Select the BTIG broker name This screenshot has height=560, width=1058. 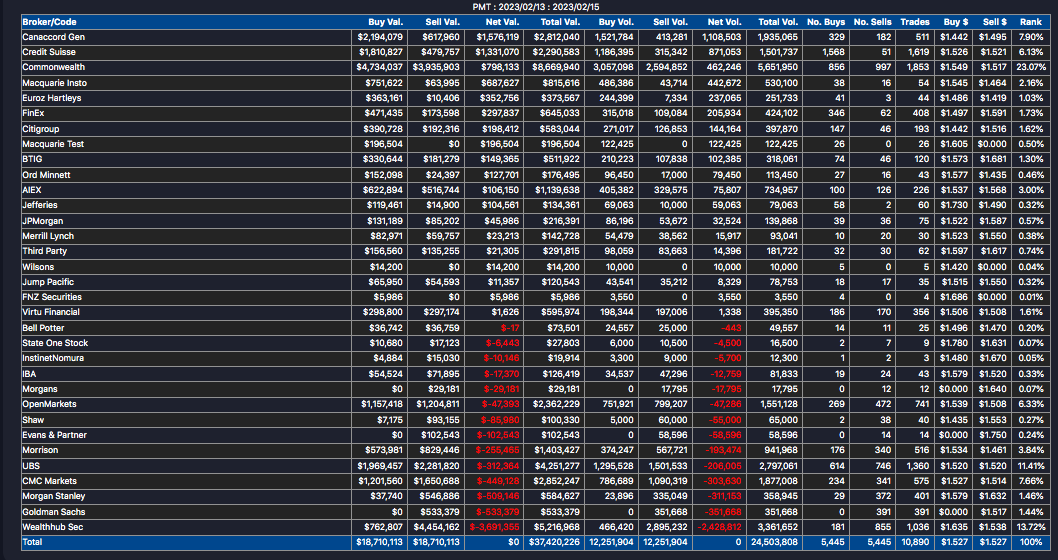32,159
